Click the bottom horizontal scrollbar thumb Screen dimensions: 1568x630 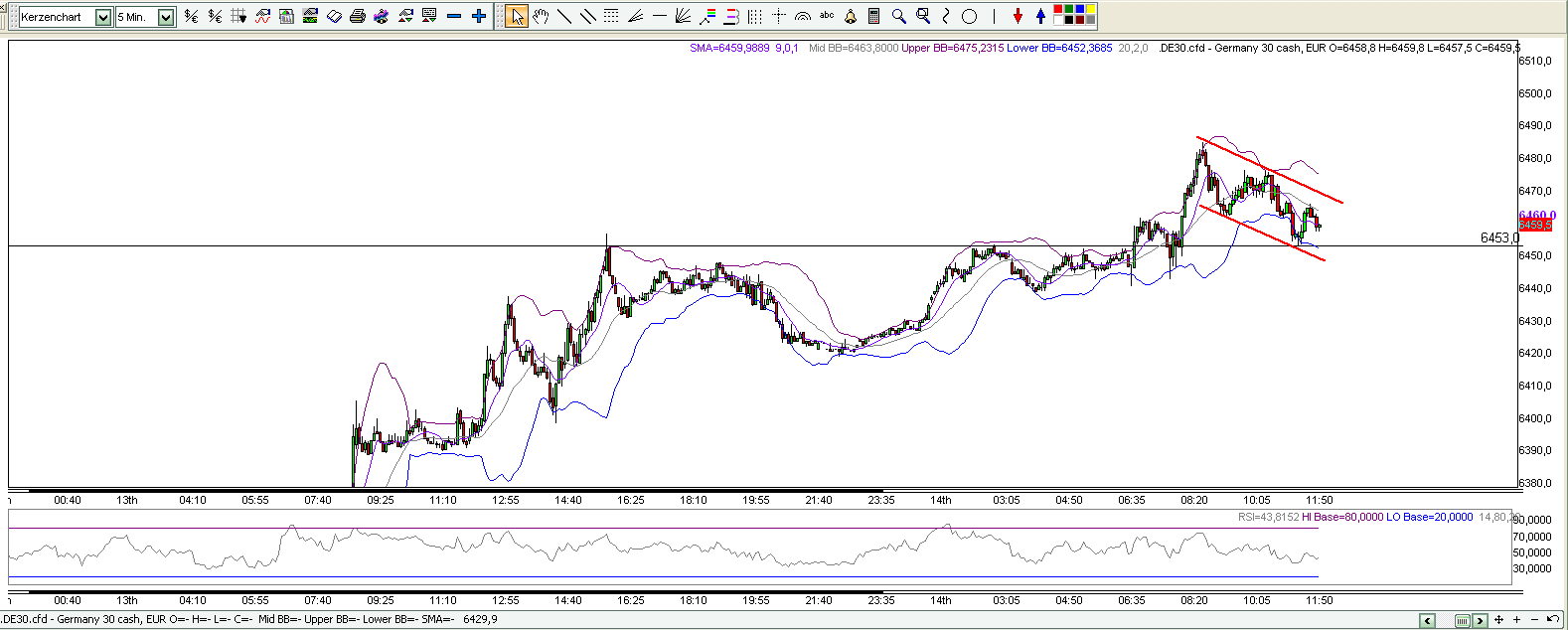tap(1463, 621)
